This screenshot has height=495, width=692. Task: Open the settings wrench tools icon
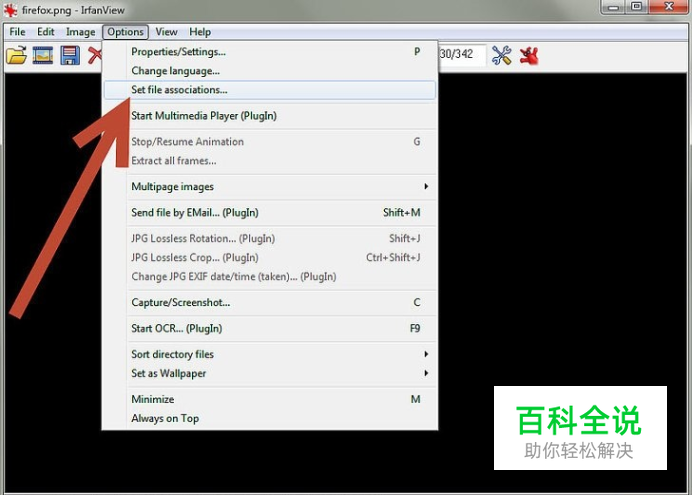coord(501,56)
